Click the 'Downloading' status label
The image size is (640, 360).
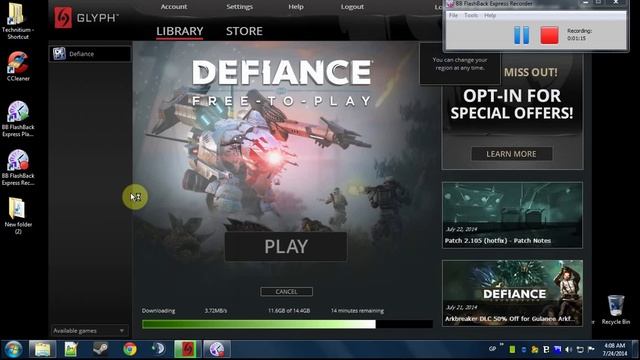(158, 311)
